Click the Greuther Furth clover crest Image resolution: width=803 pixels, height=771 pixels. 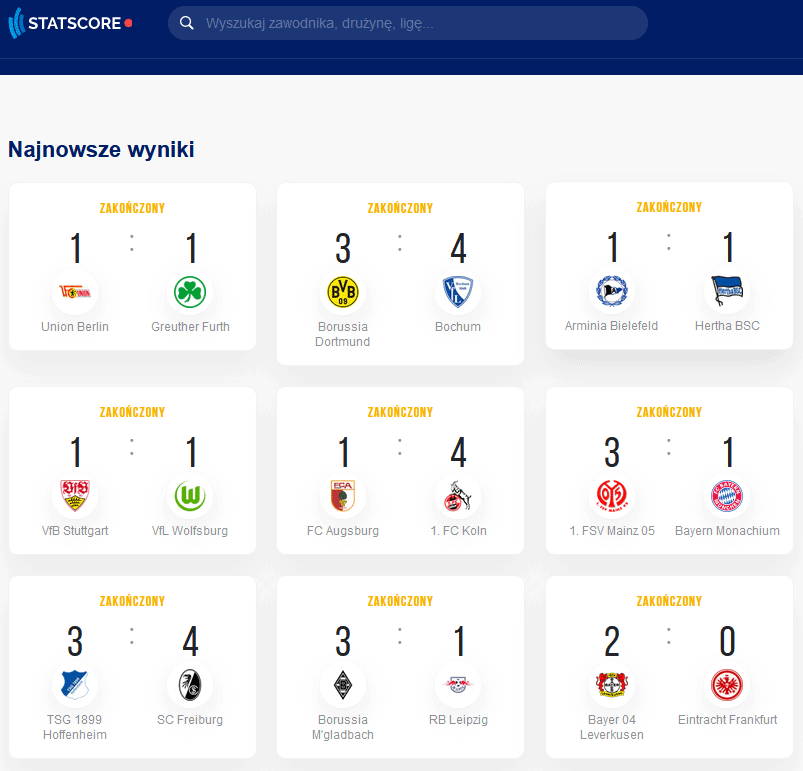(x=190, y=292)
